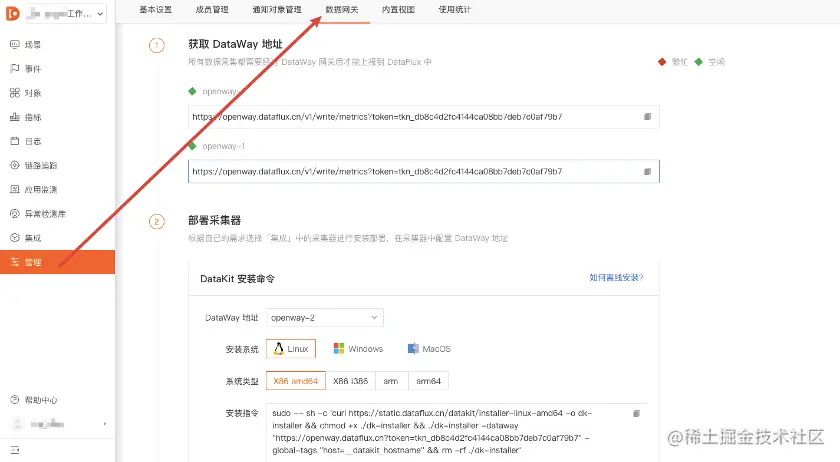Select MacOS as the install system
This screenshot has width=840, height=462.
click(x=429, y=349)
